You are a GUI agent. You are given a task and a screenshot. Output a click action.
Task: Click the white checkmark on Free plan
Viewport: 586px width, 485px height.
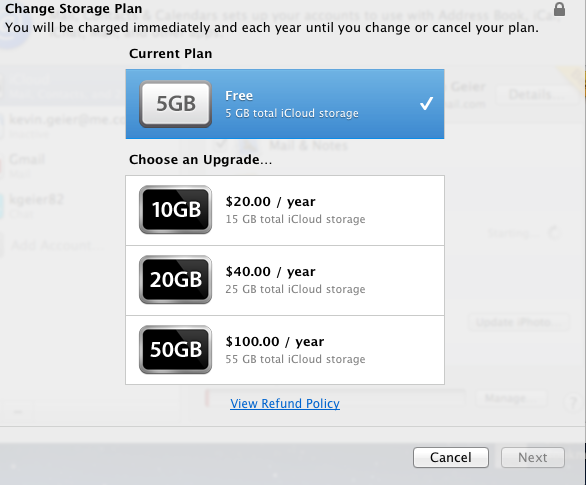pos(426,103)
